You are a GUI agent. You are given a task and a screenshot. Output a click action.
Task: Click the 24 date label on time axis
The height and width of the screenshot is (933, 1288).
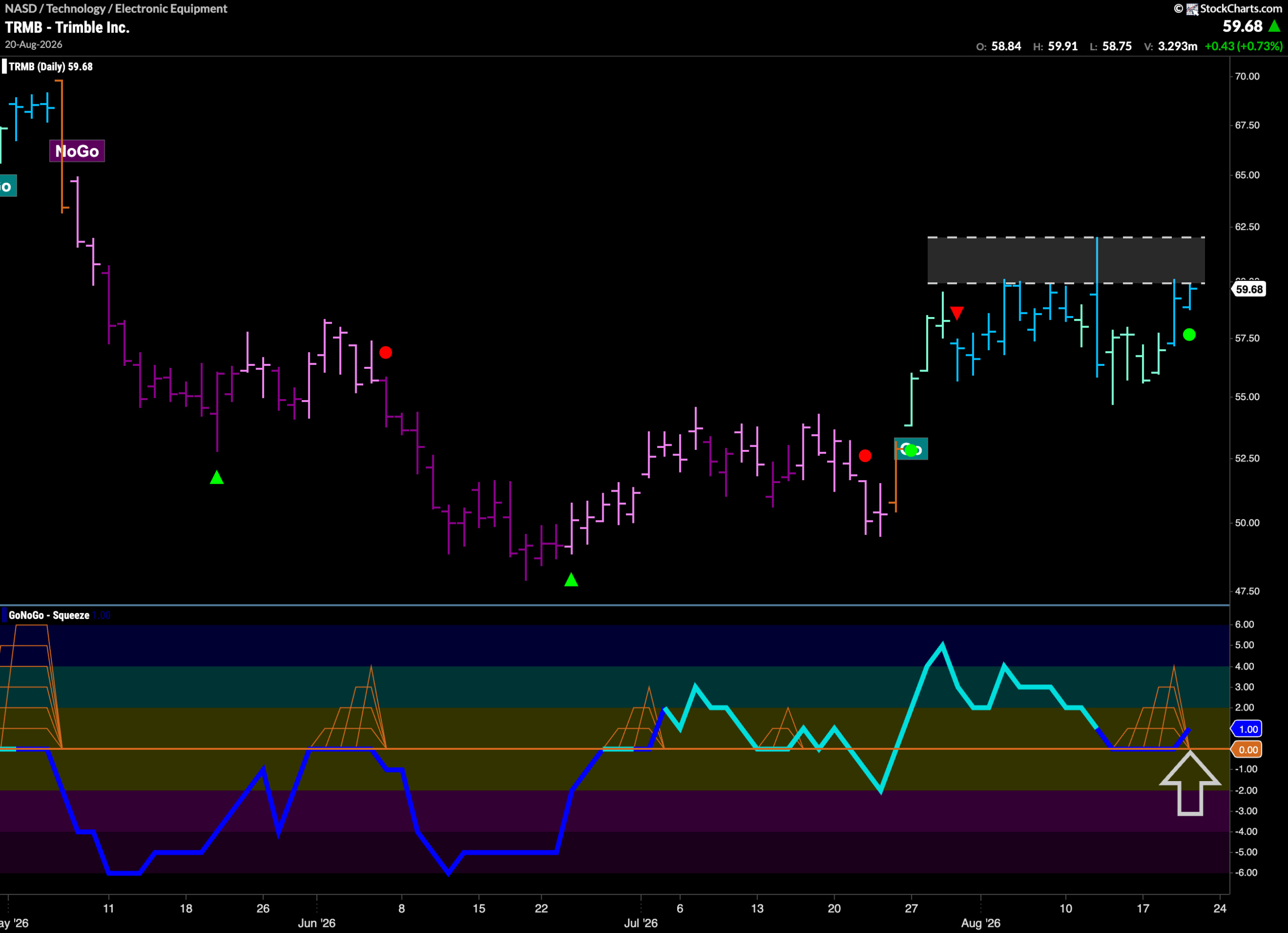tap(1220, 908)
